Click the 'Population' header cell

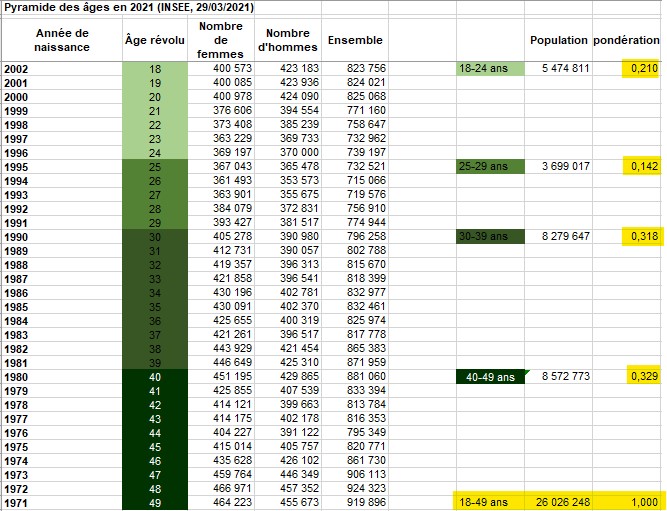click(559, 40)
